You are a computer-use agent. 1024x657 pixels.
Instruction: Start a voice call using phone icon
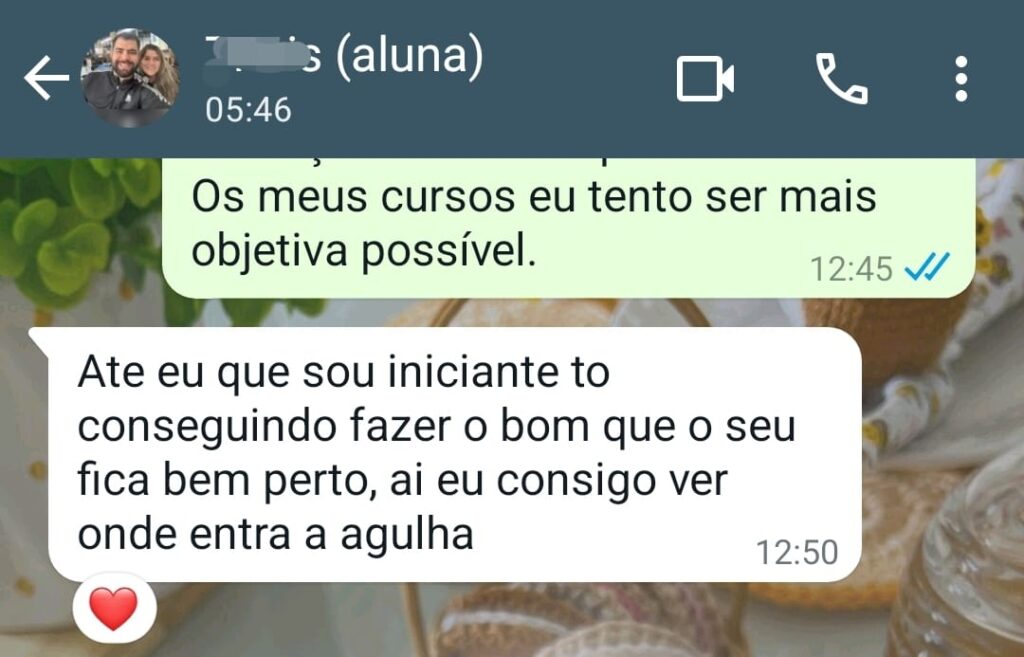842,78
